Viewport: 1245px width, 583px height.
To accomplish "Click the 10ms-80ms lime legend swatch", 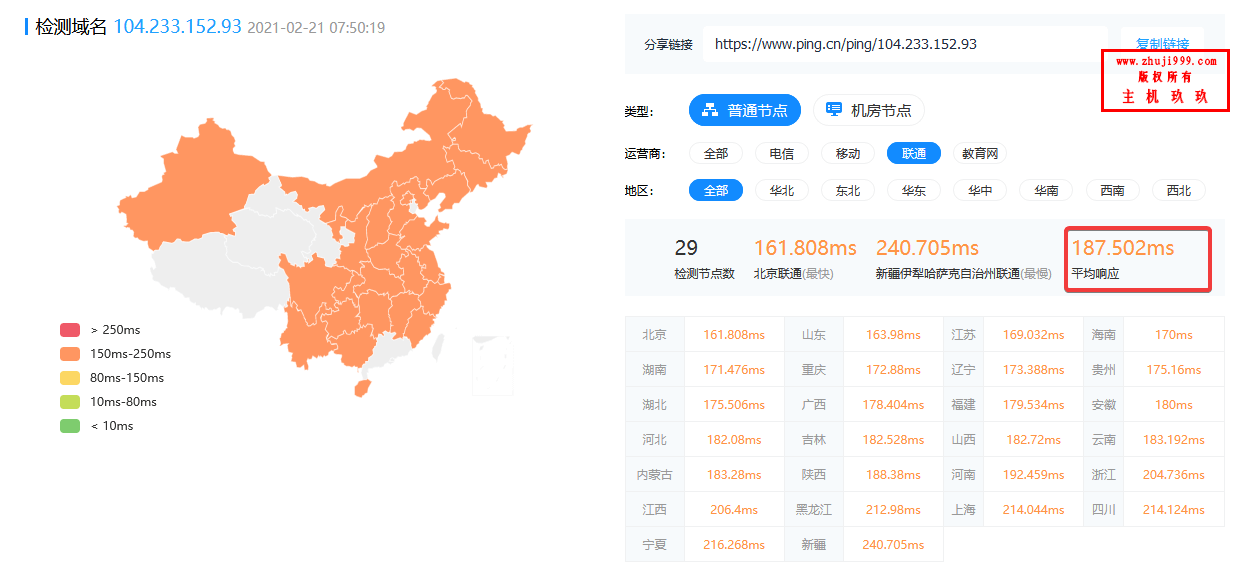I will [70, 402].
